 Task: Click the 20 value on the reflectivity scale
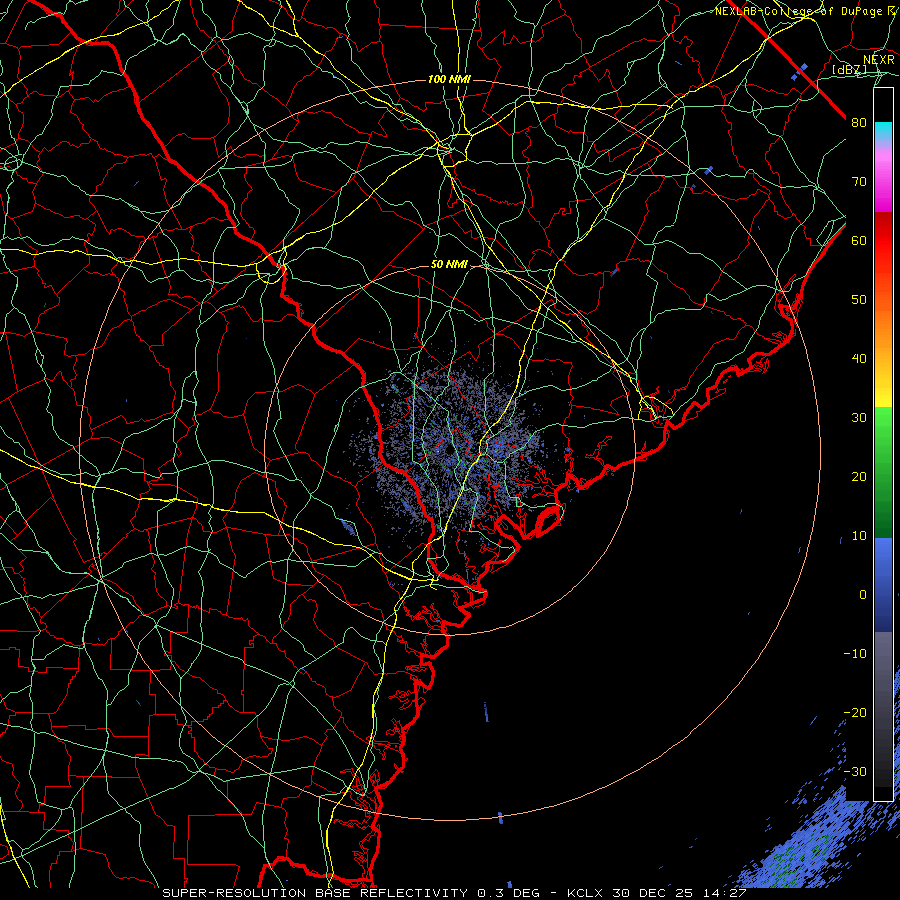(x=859, y=477)
